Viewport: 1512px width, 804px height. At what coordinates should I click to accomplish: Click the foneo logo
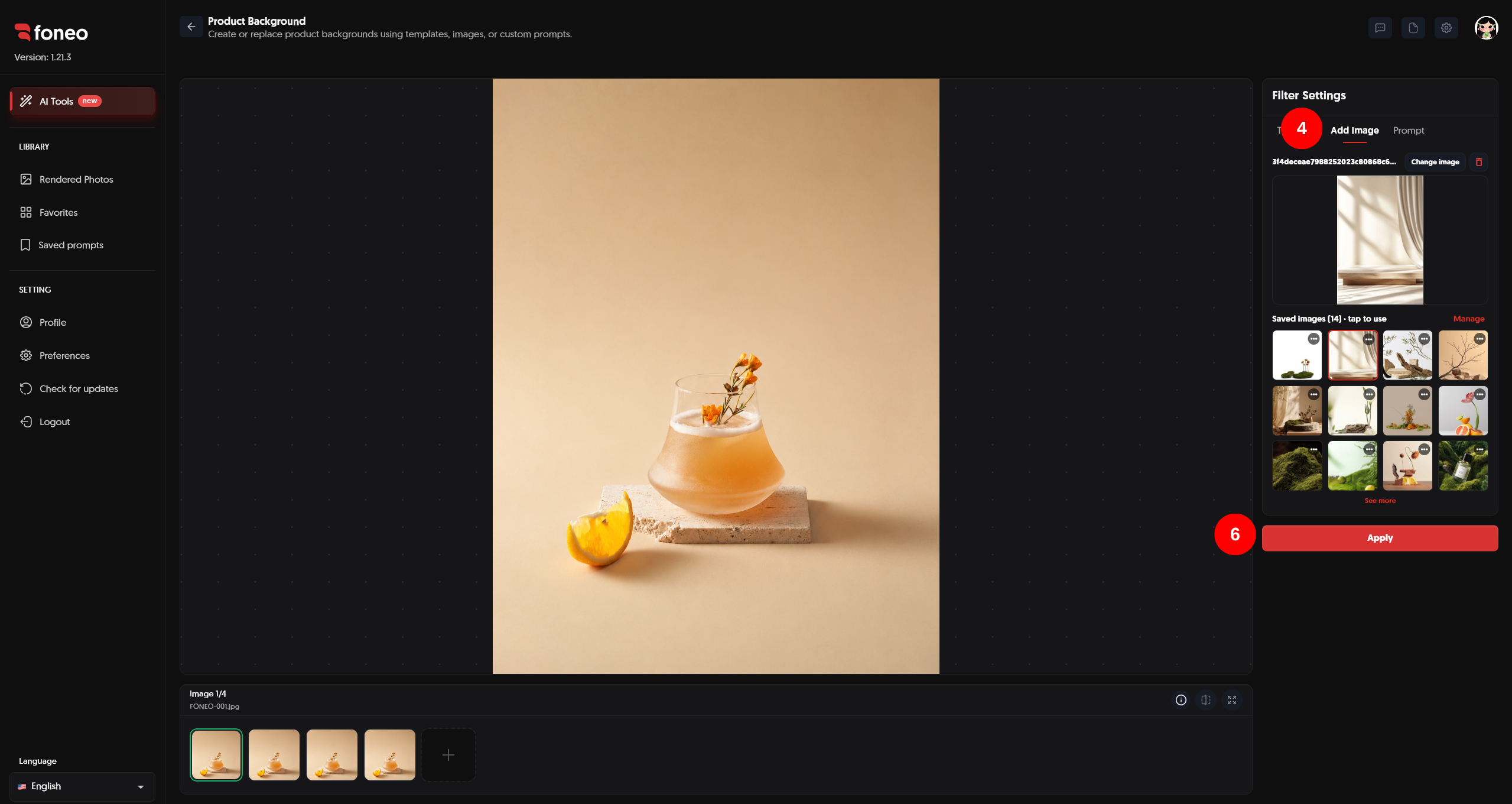(x=51, y=33)
